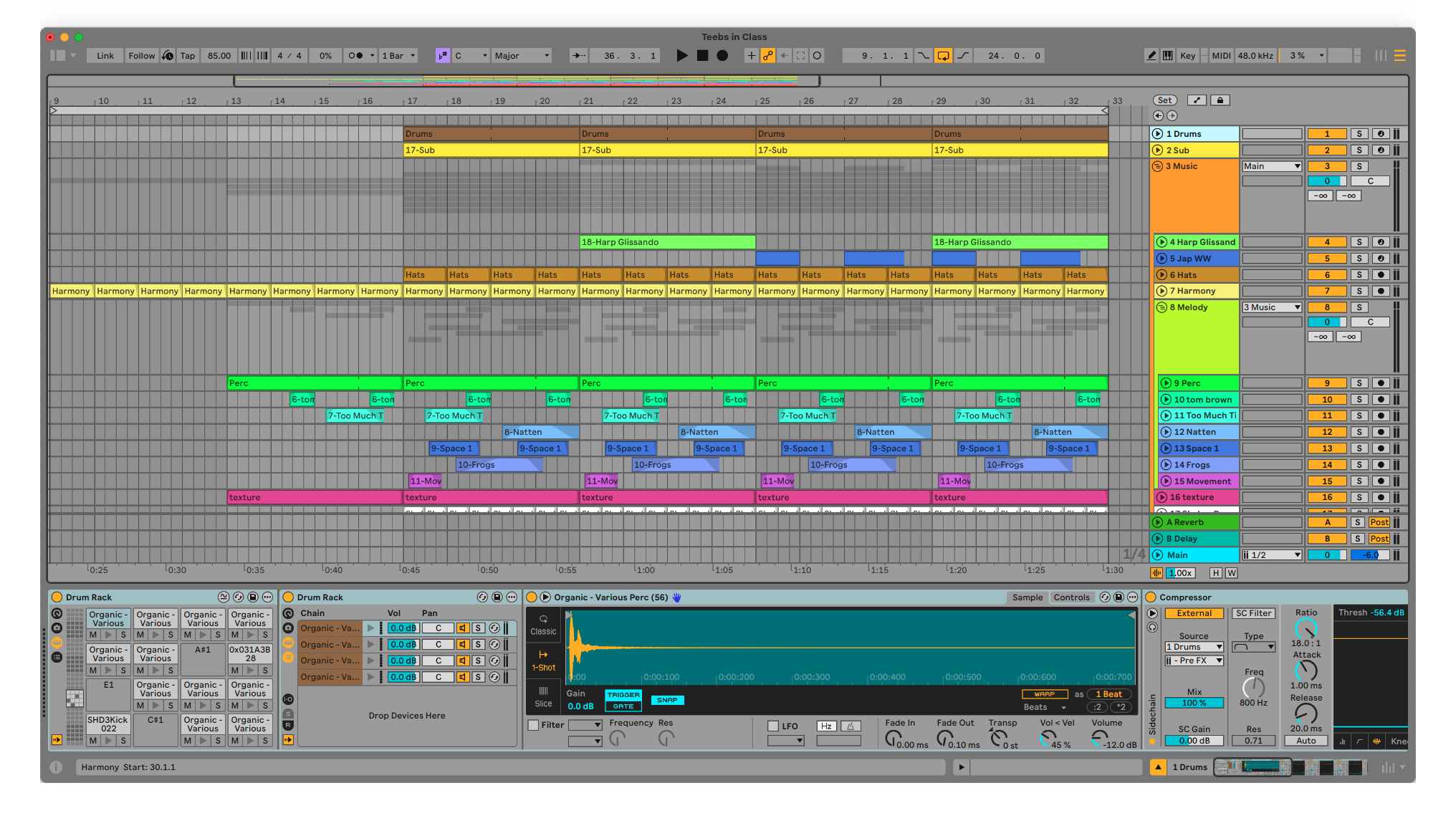Screen dimensions: 1456x836
Task: Enable Draw Mode pencil icon
Action: (1151, 56)
